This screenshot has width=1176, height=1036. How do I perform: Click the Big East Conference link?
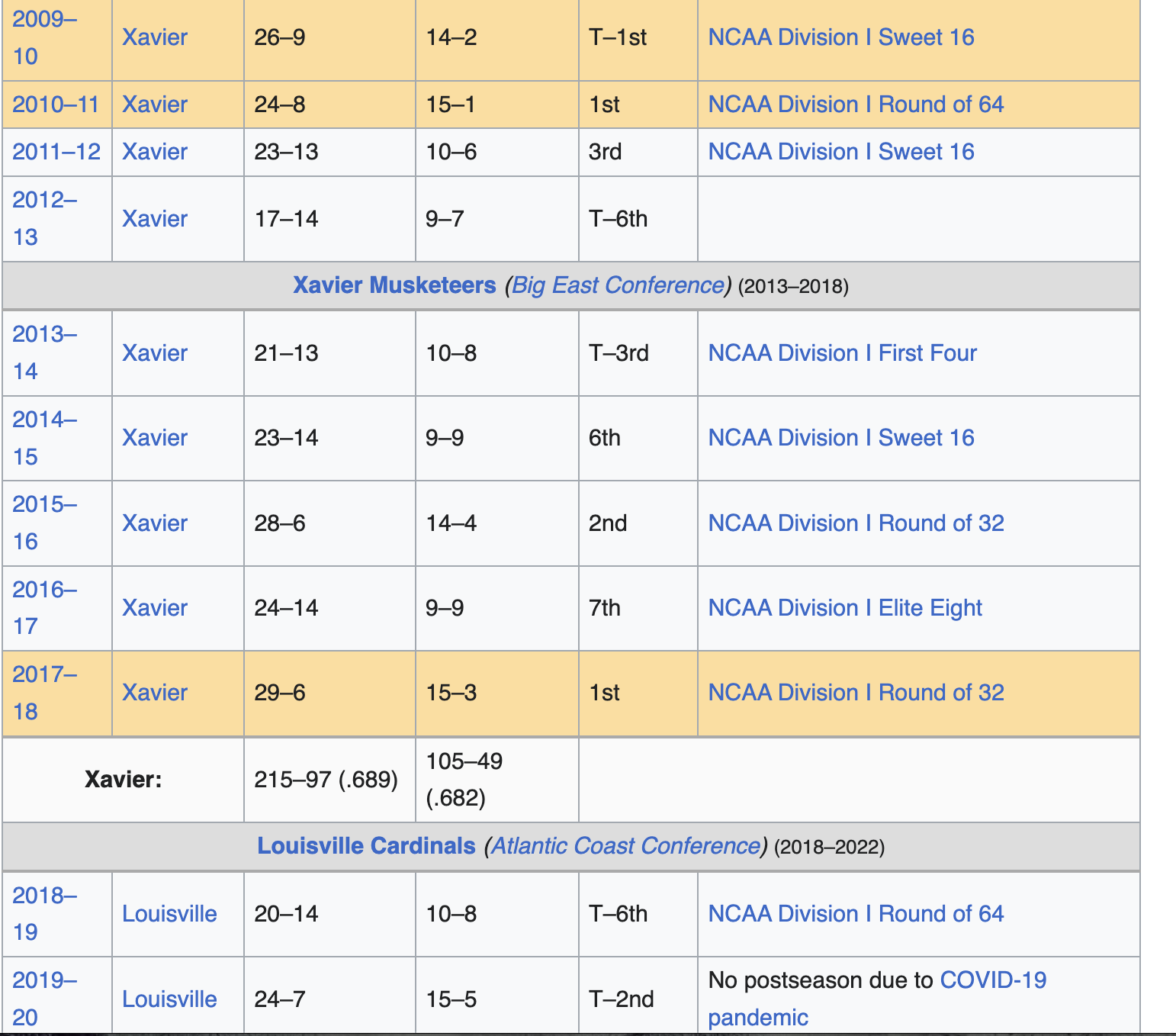tap(618, 285)
